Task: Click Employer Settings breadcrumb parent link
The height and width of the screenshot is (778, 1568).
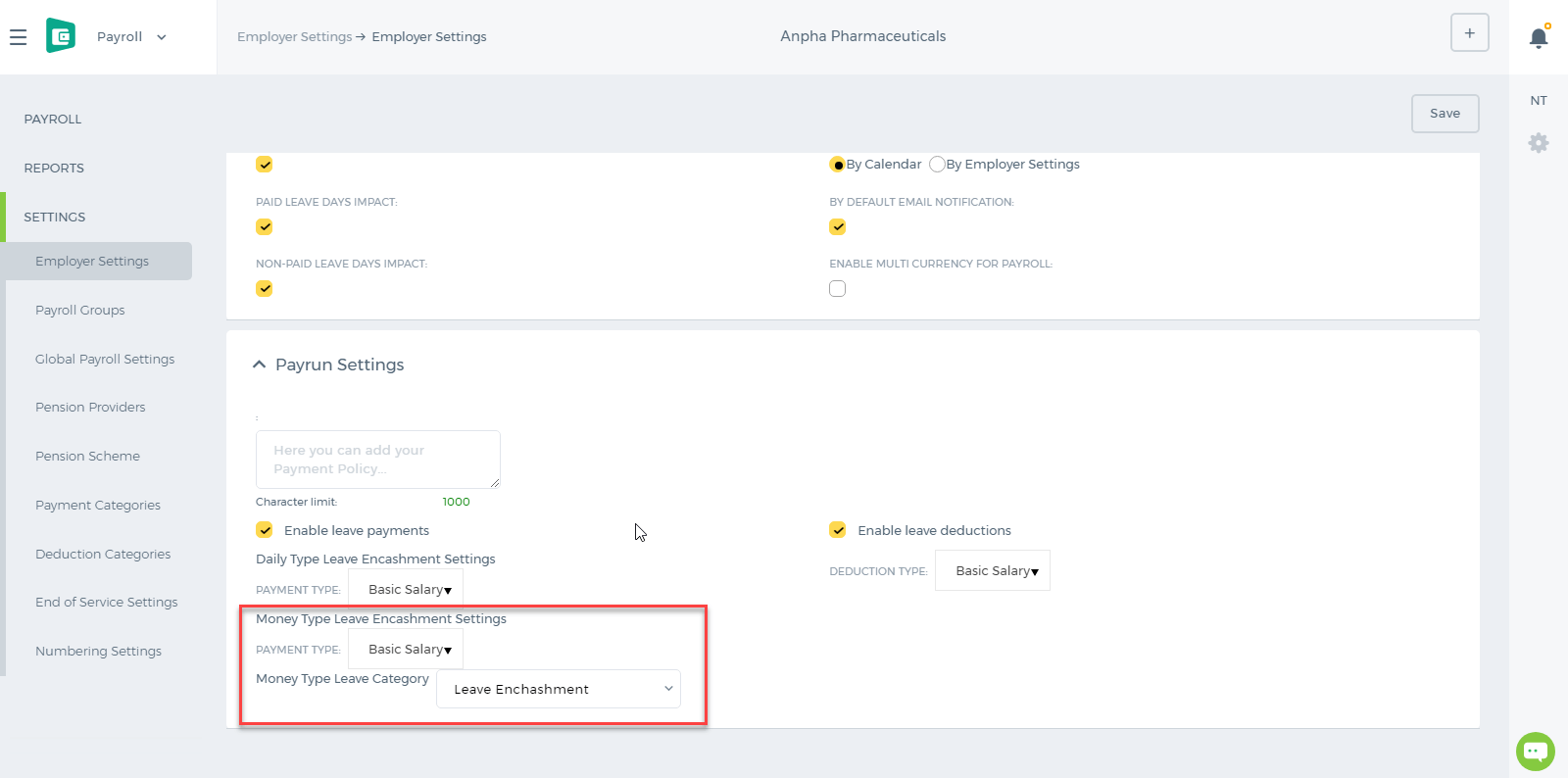Action: pos(294,37)
